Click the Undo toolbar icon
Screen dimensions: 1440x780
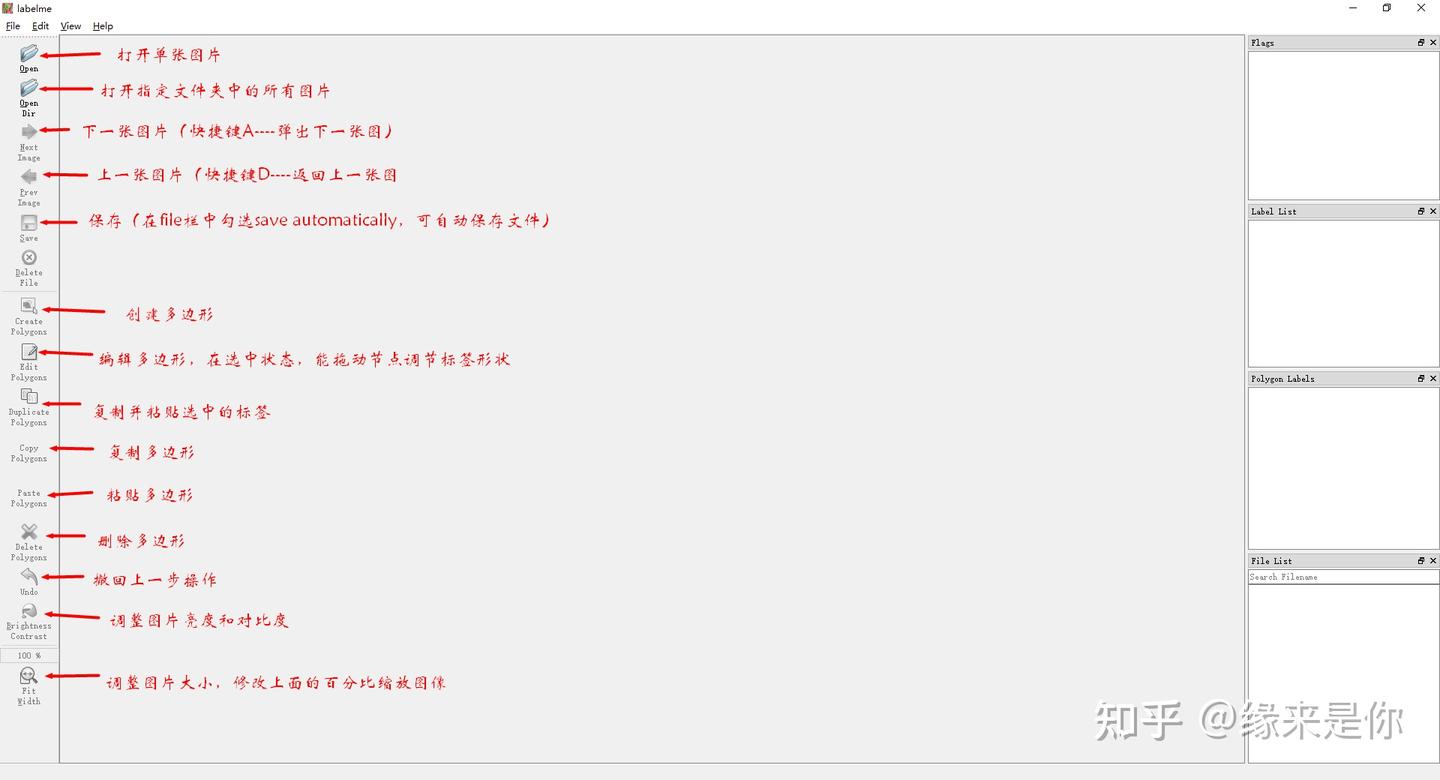pyautogui.click(x=29, y=577)
